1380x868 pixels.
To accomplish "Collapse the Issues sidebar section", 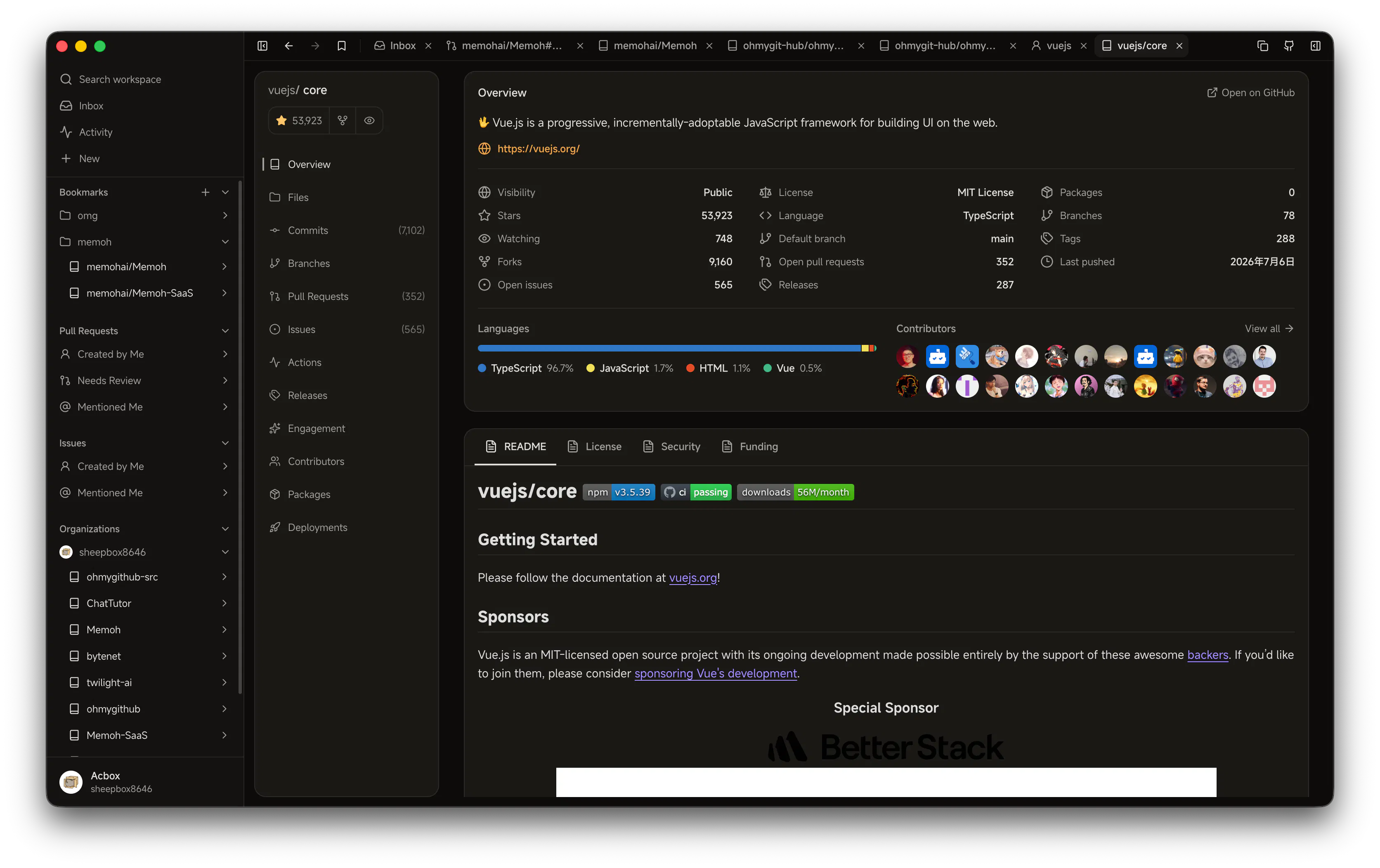I will (225, 443).
